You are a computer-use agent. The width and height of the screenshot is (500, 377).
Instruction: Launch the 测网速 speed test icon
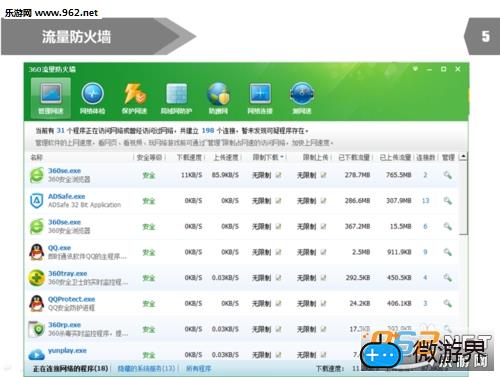[302, 98]
